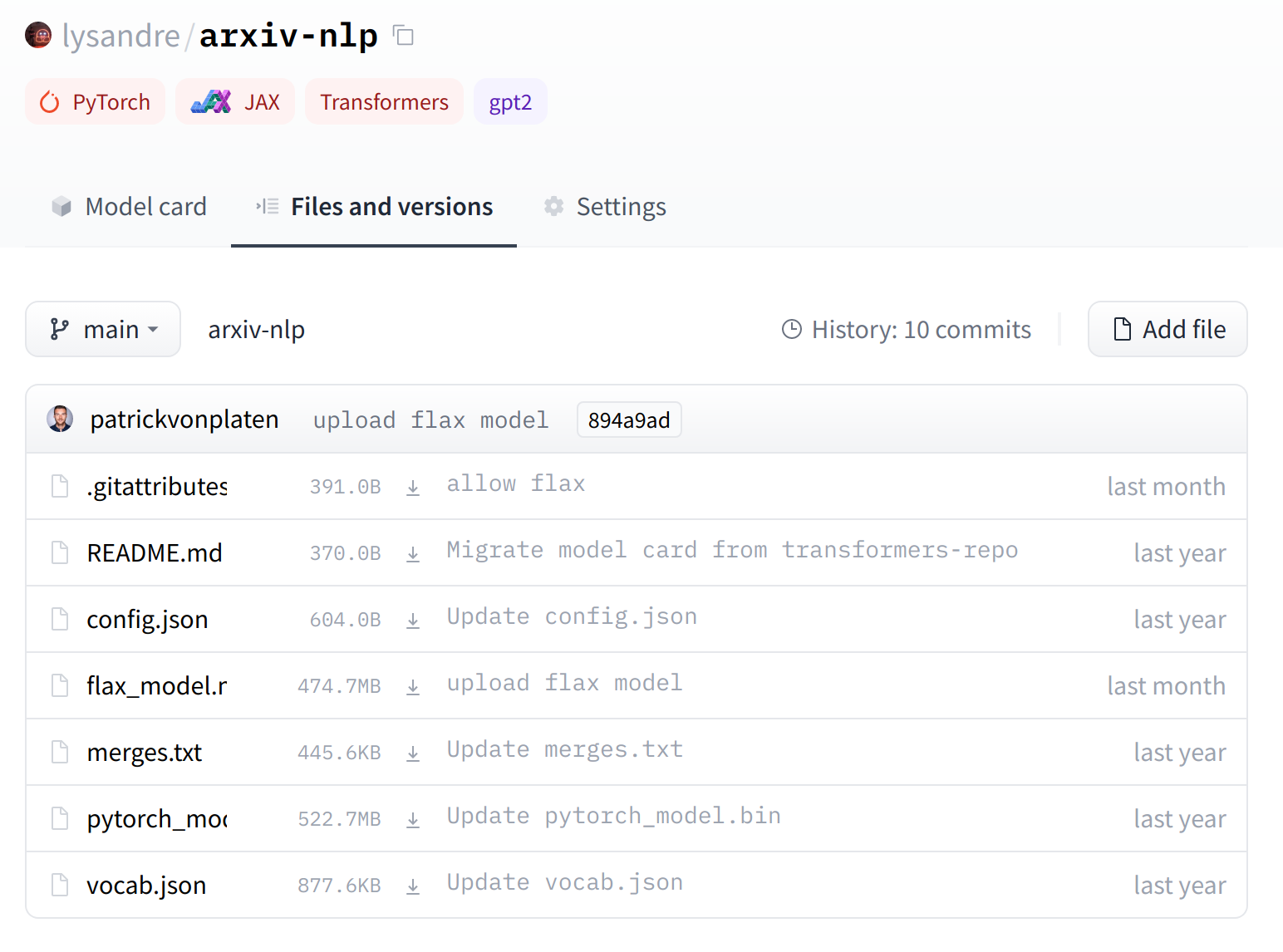Click the gpt2 tag

(510, 102)
